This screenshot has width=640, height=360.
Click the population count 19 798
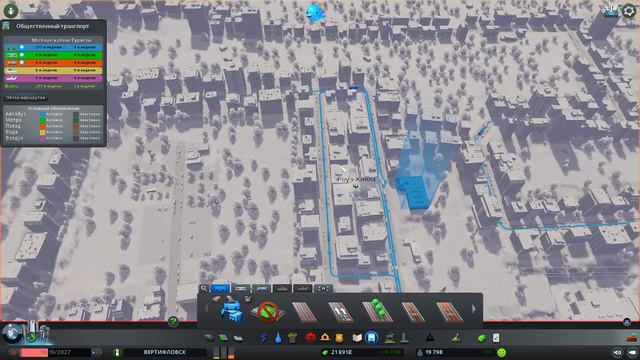click(x=434, y=352)
